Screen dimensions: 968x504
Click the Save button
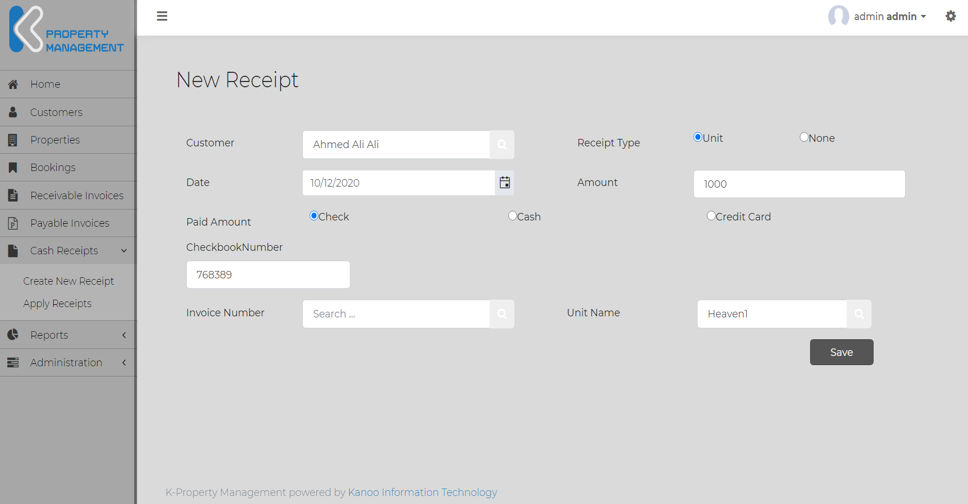[841, 352]
